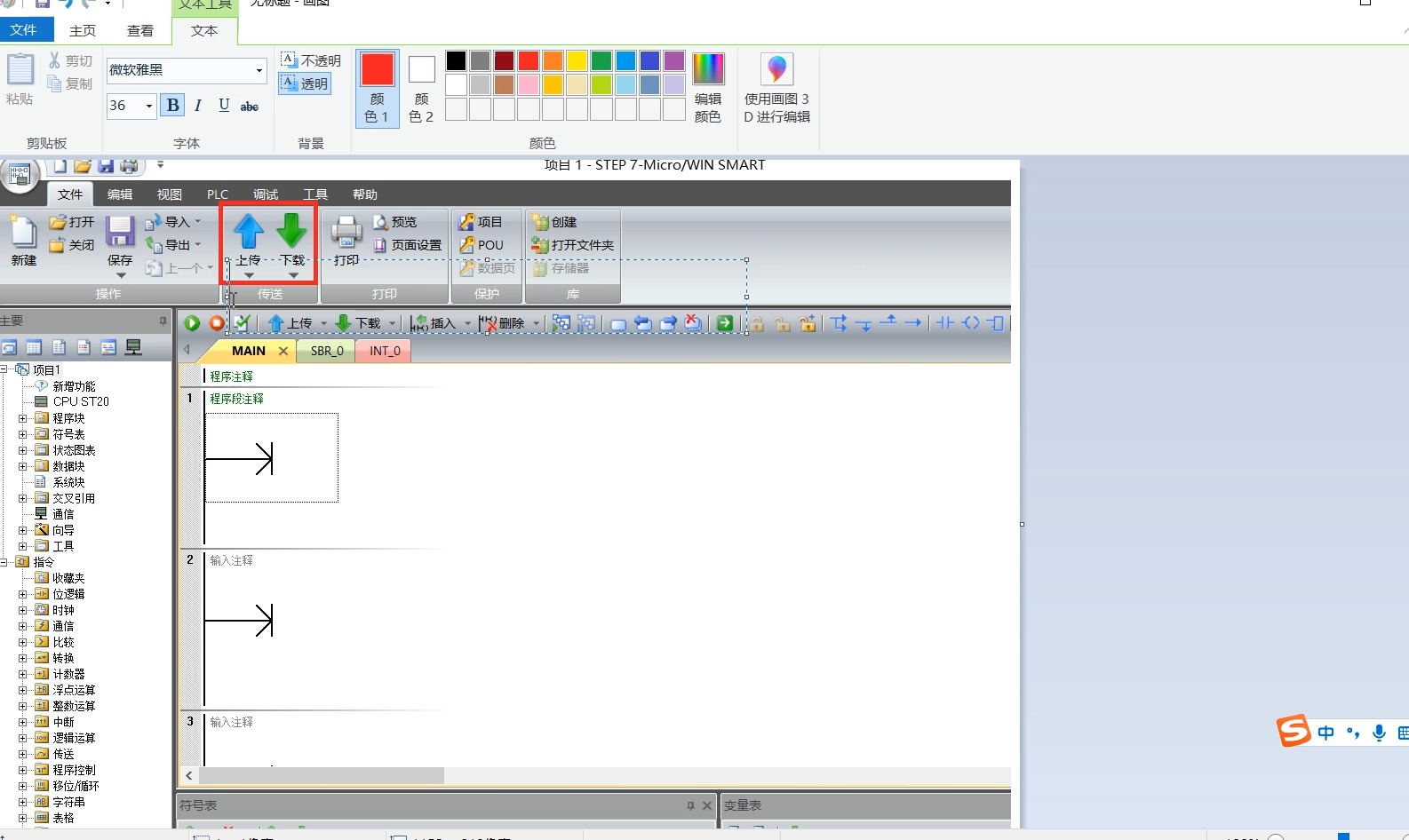This screenshot has height=840, width=1409.
Task: Click the 剪切 (cut) scissors button in Paint
Action: [x=70, y=60]
